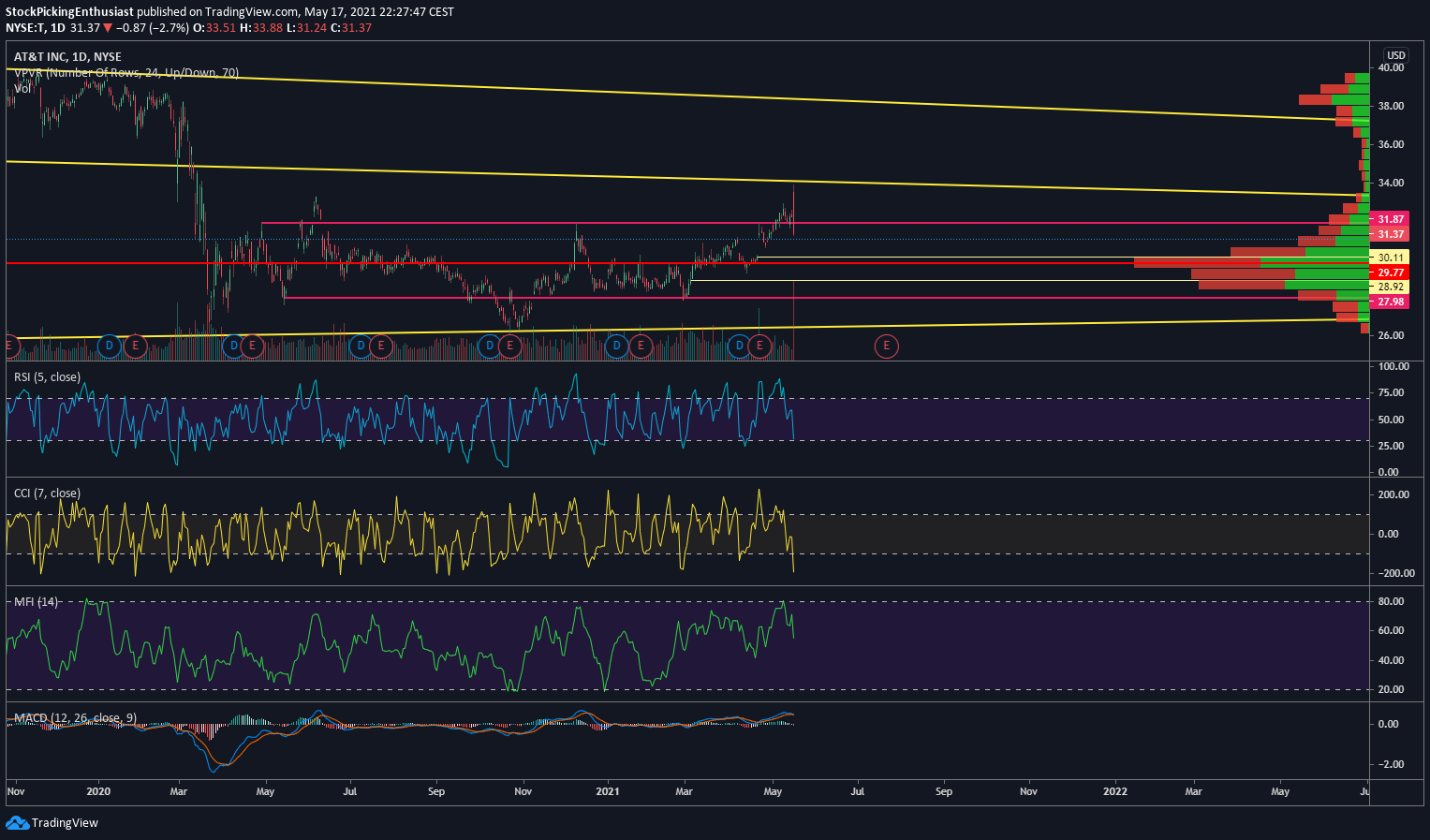
Task: Click the dividend marker in October 2020
Action: point(489,346)
